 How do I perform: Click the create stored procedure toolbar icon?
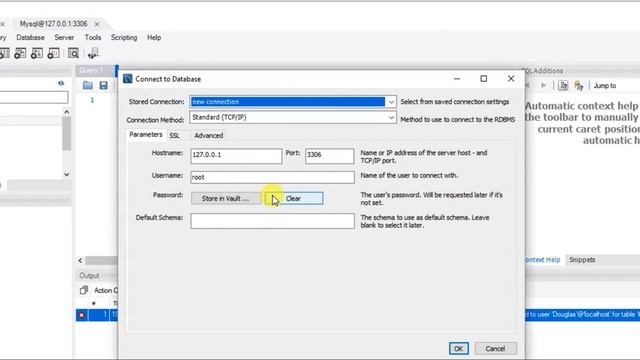tap(36, 53)
